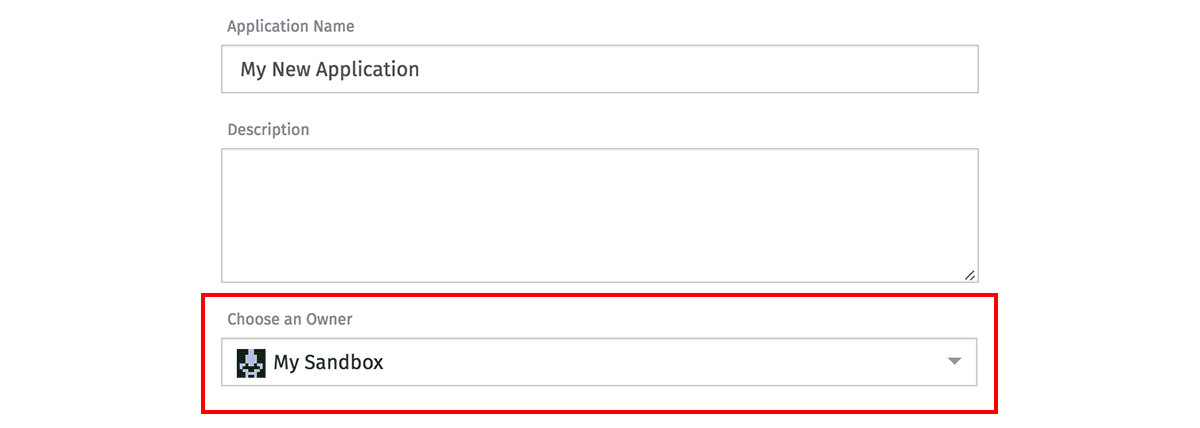Click the sandbox robot icon beside owner name

tap(250, 362)
